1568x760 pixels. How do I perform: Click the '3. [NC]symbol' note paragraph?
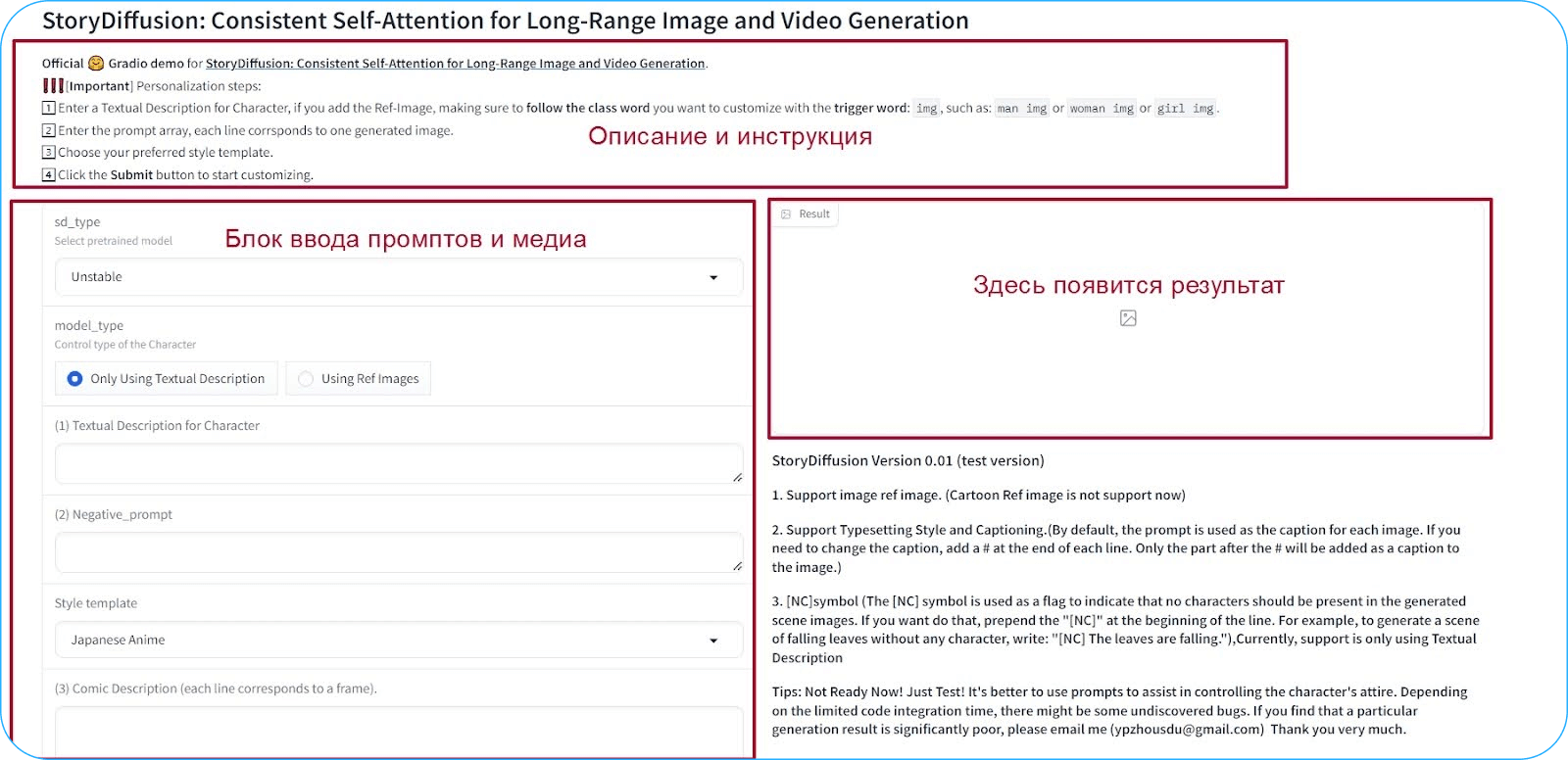1125,630
